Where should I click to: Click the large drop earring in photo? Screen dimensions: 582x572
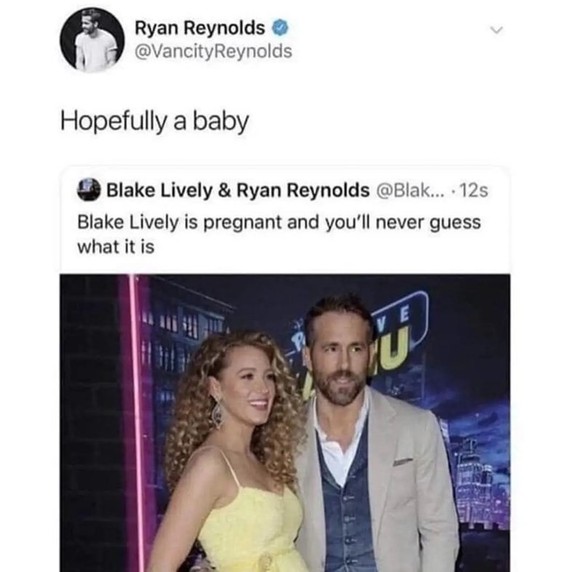pos(218,412)
